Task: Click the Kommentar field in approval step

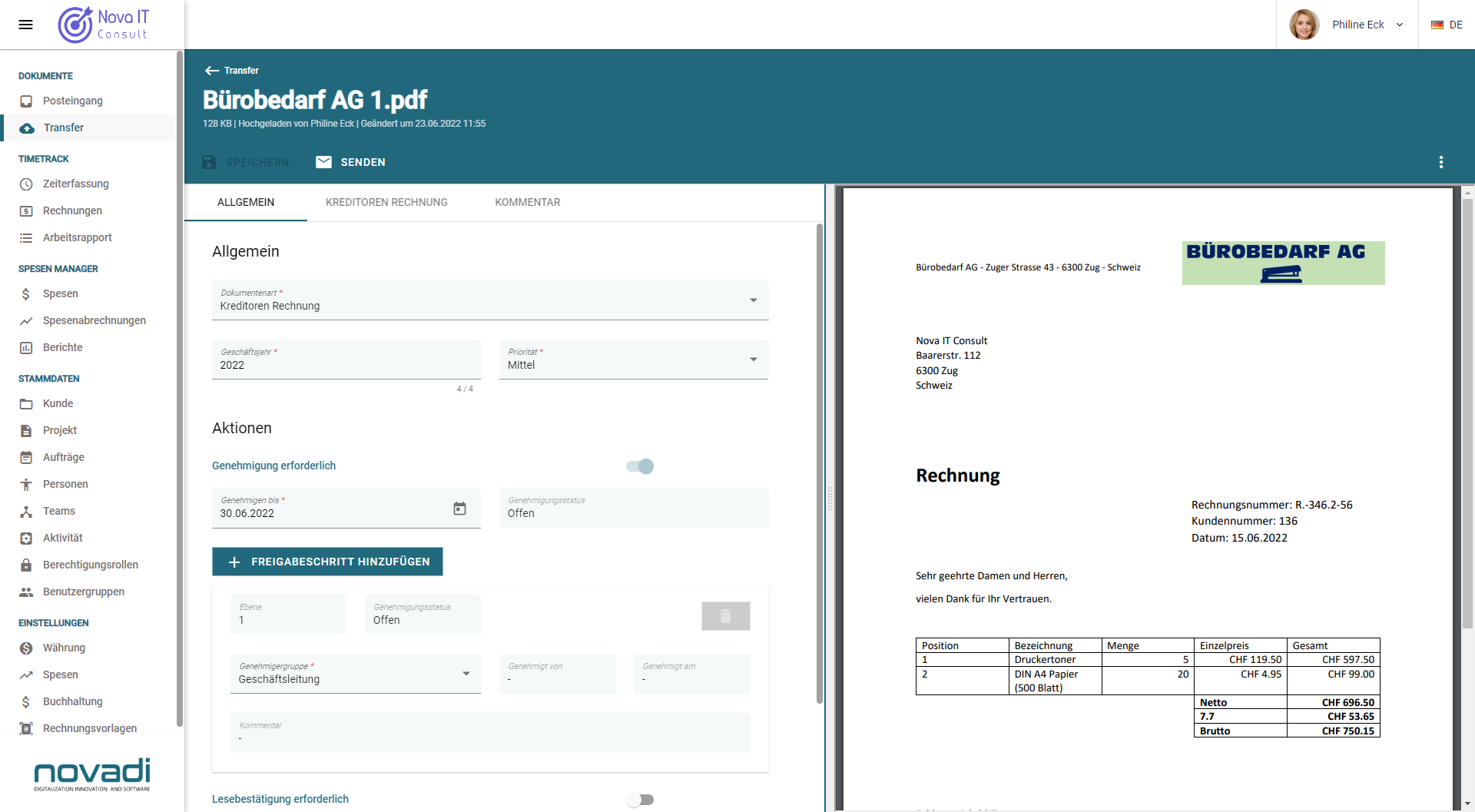Action: pyautogui.click(x=490, y=733)
